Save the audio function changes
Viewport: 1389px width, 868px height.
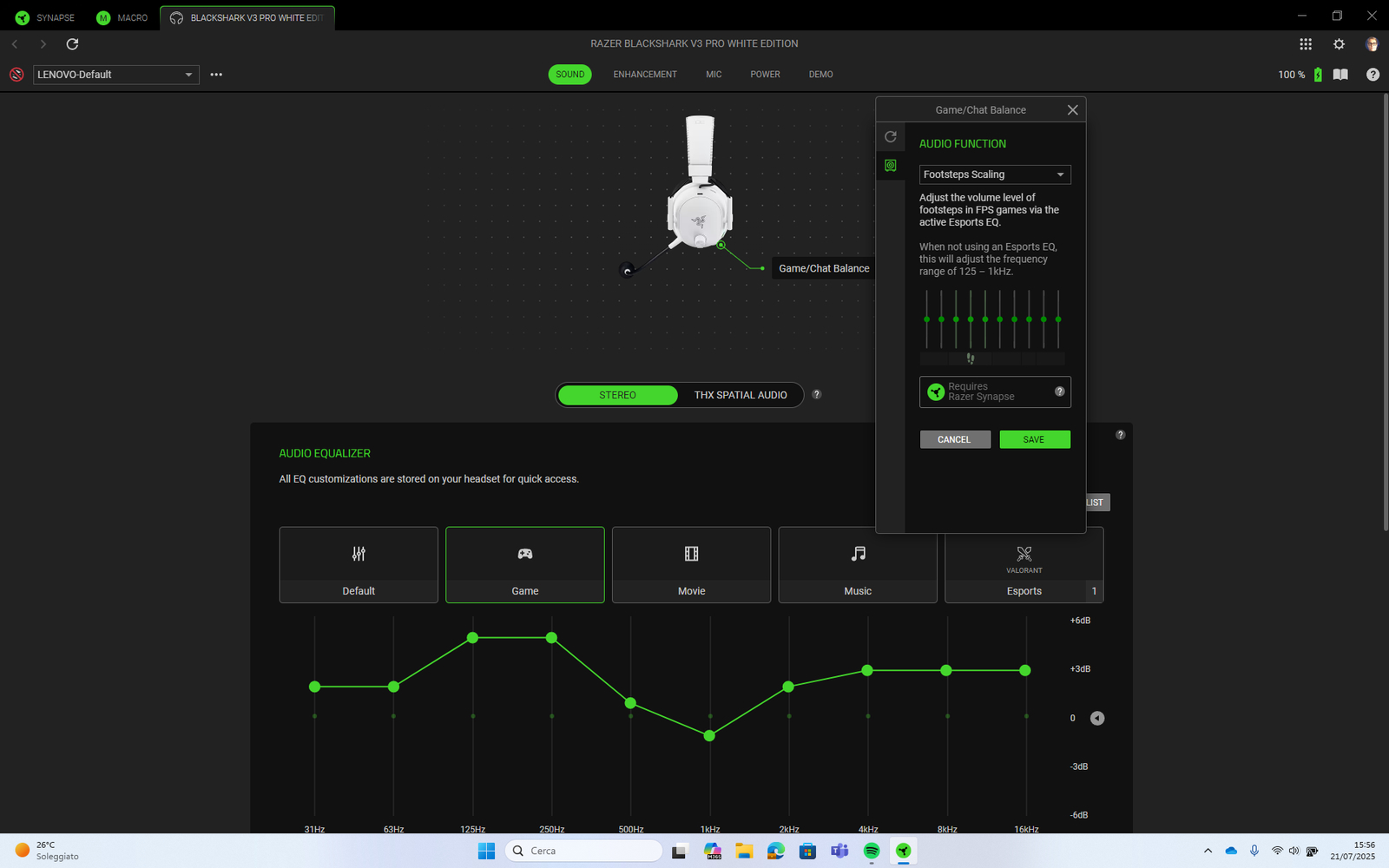click(1034, 439)
